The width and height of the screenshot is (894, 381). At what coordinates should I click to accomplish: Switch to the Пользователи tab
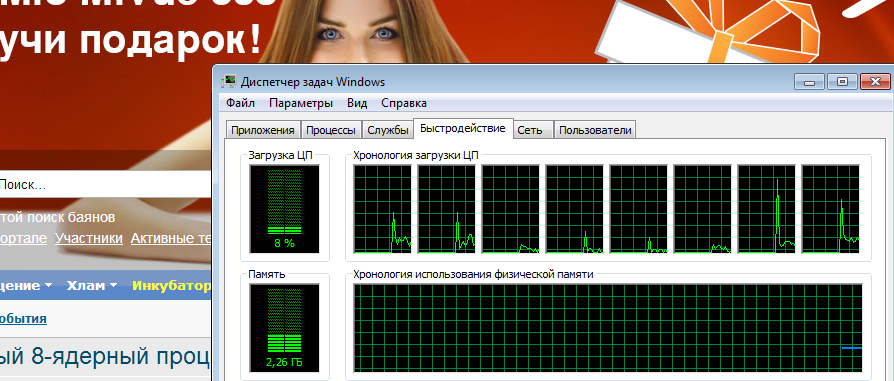coord(595,130)
